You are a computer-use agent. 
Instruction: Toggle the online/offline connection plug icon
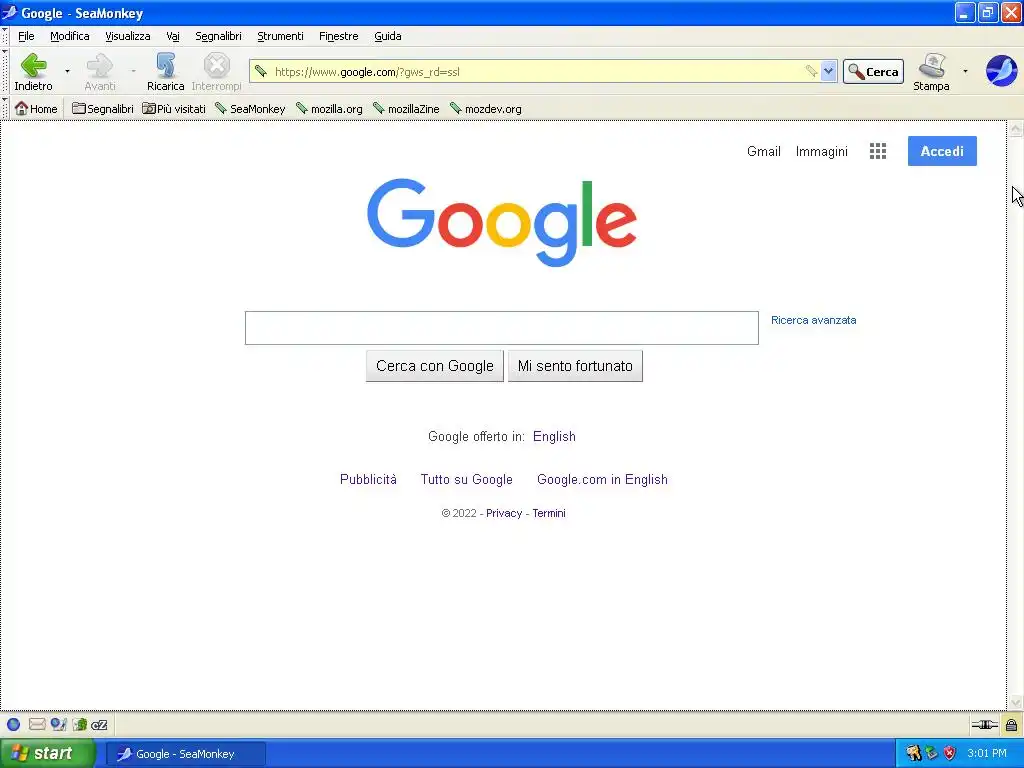984,724
